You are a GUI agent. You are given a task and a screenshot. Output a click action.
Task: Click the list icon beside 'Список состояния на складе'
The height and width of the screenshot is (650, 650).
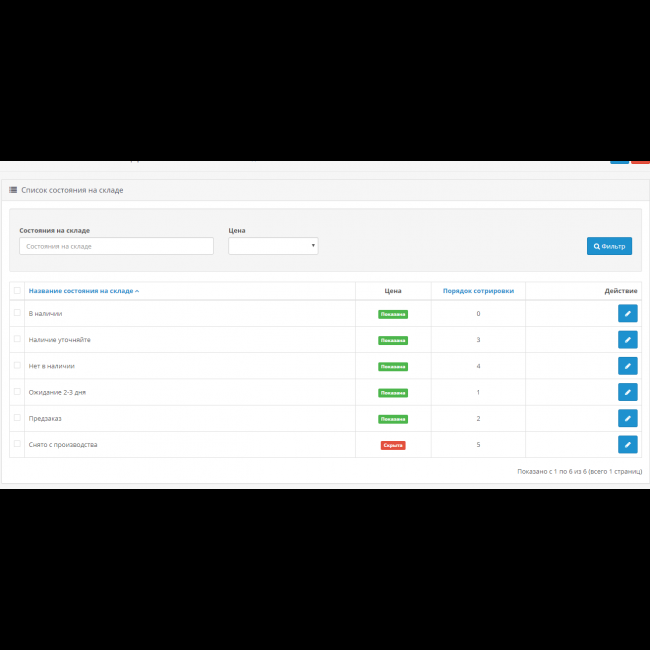(13, 189)
